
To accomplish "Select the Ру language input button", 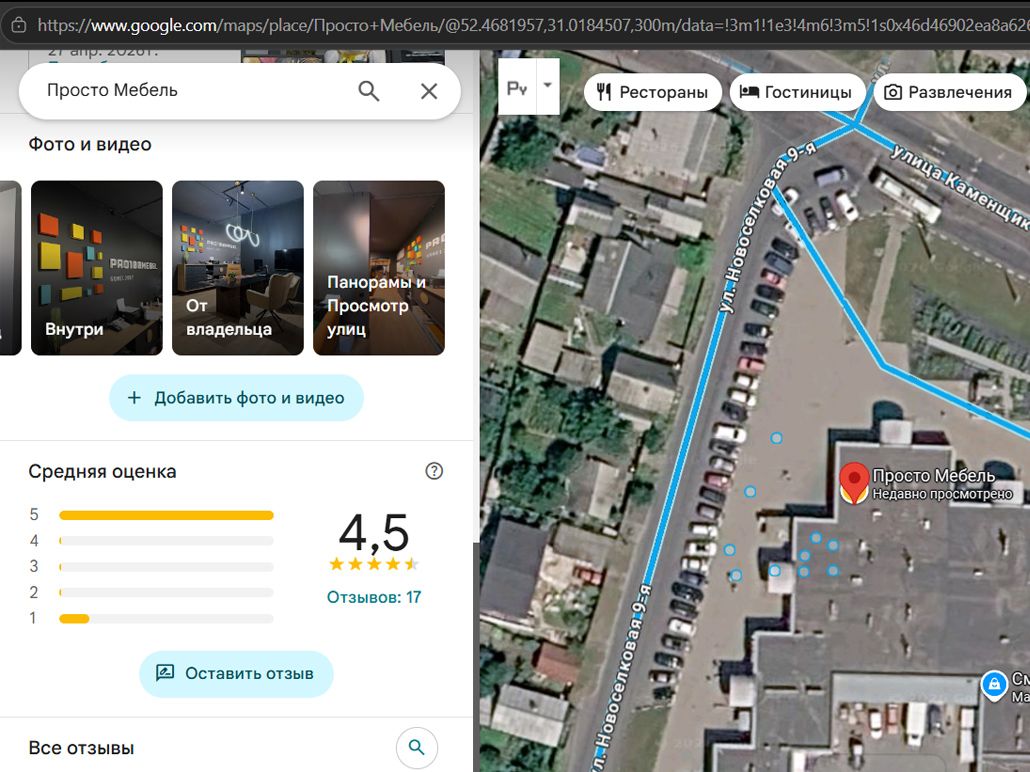I will [x=518, y=87].
